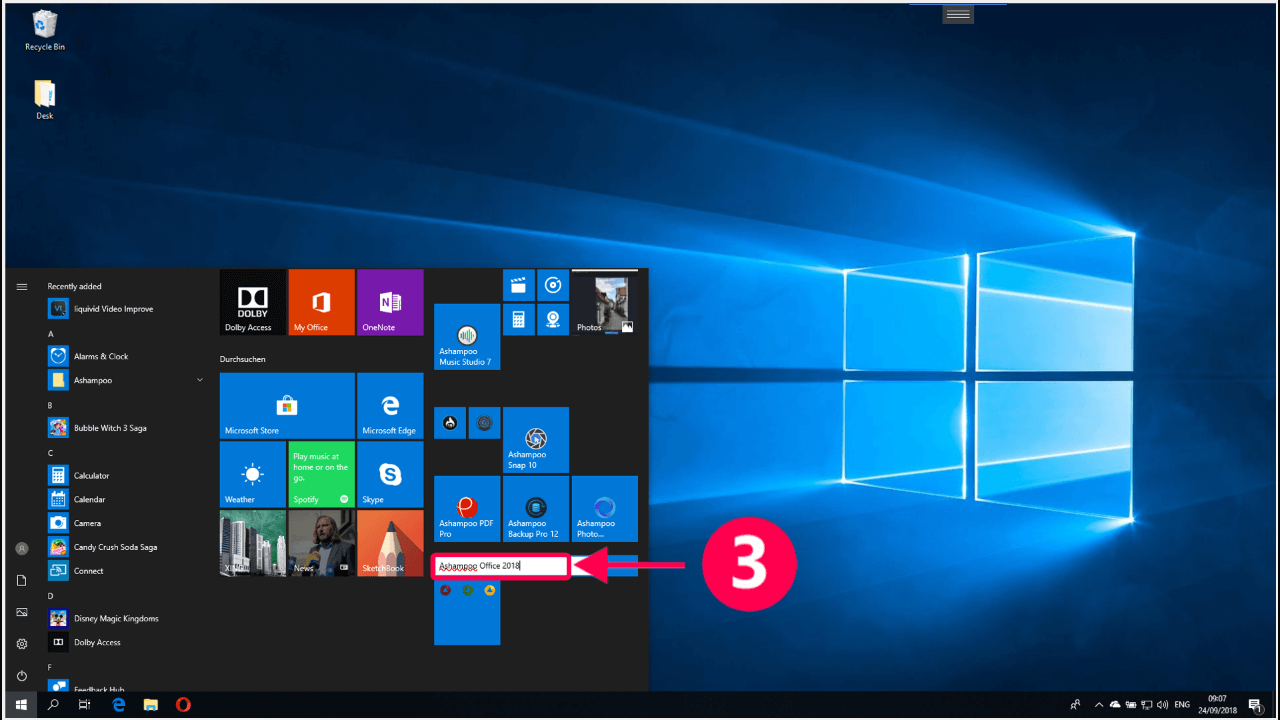
Task: Launch Edge from the taskbar
Action: (118, 705)
